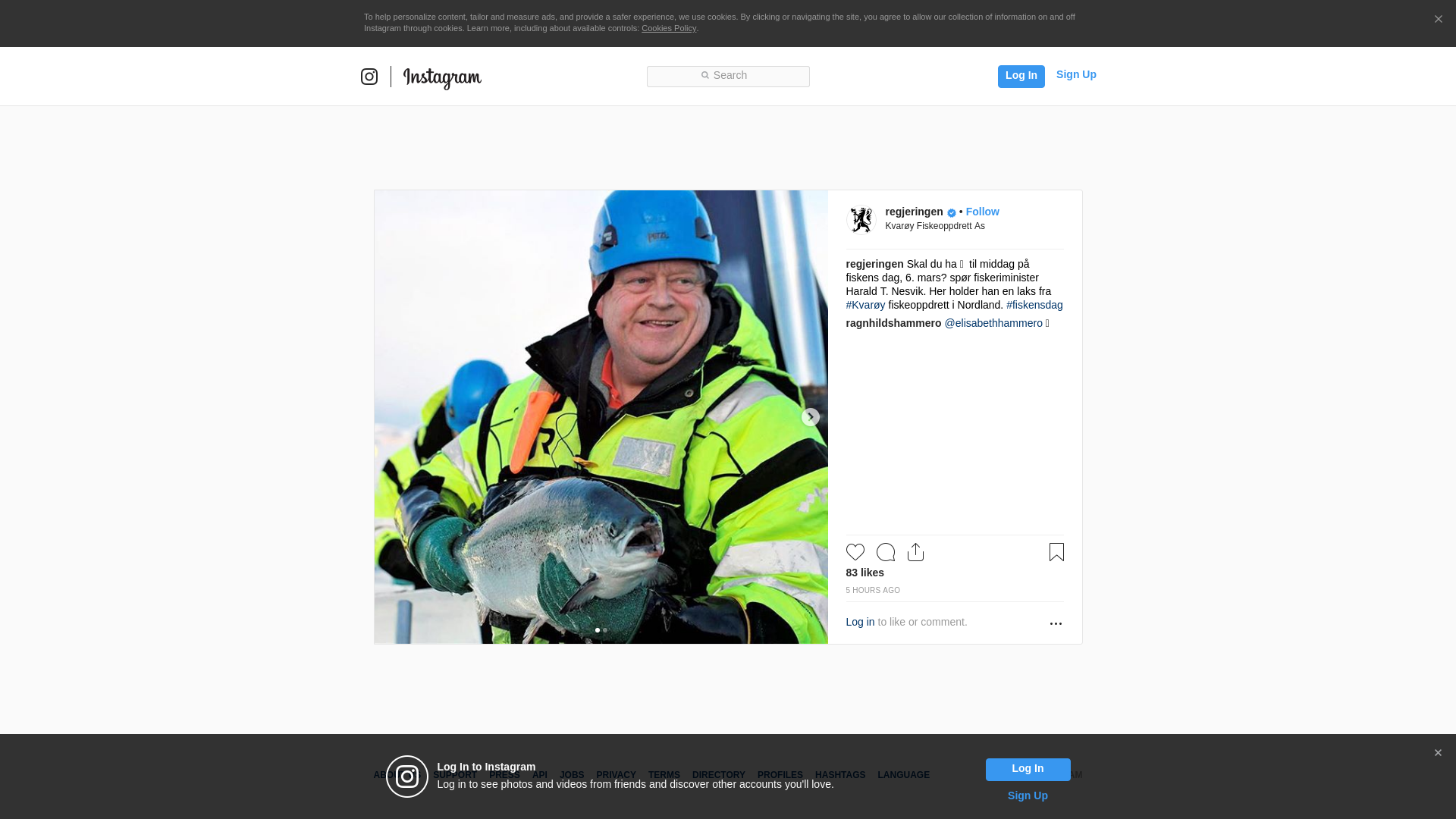Viewport: 1456px width, 819px height.
Task: Close the Log In to Instagram banner
Action: (1438, 753)
